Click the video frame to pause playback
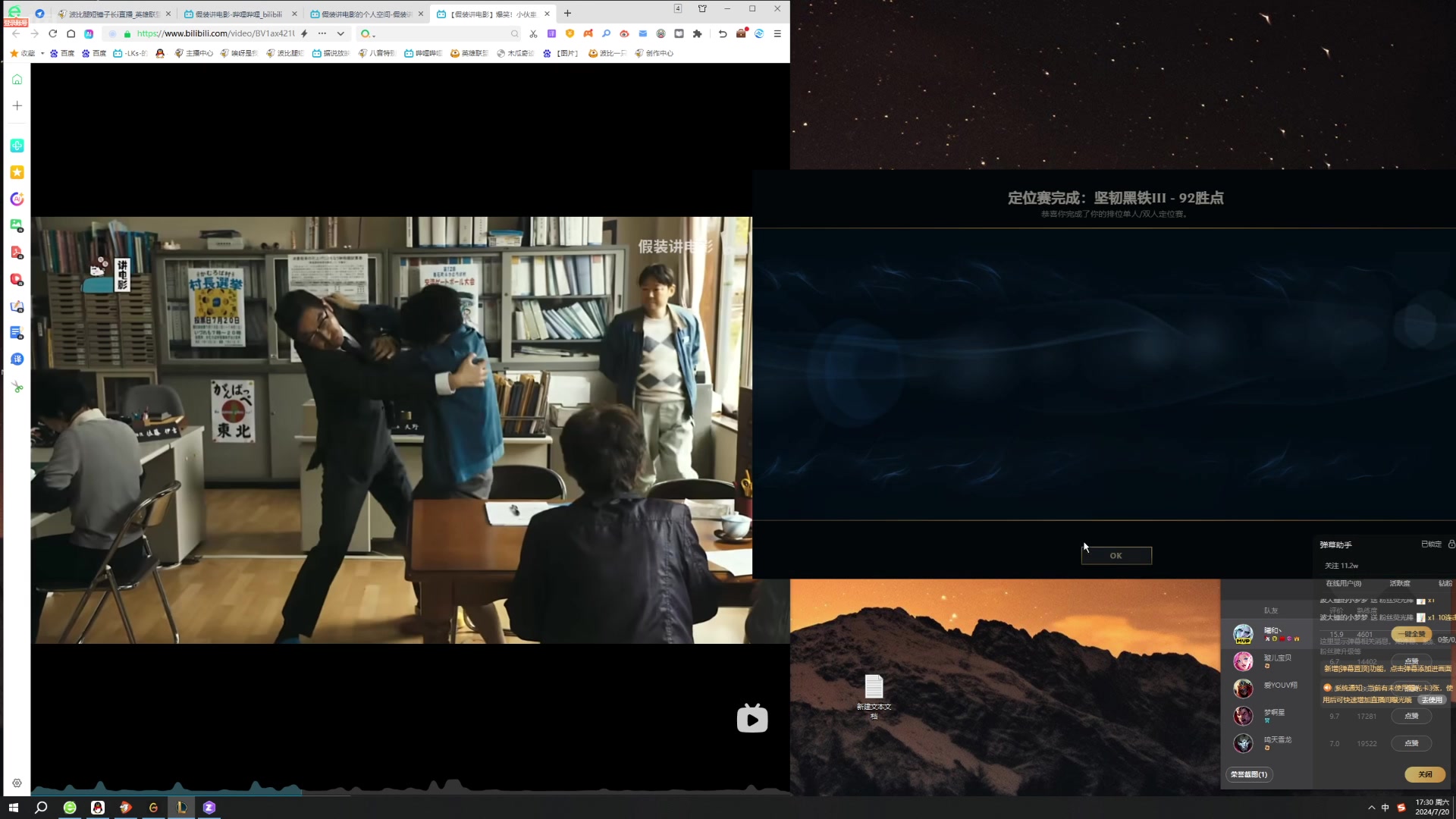1456x819 pixels. [391, 430]
